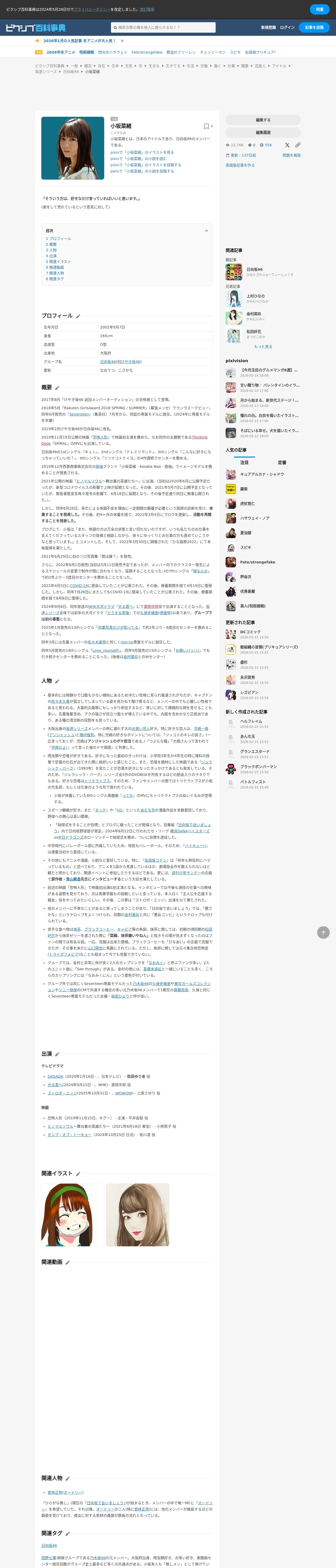Viewport: 336px width, 1568px height.
Task: Open the ブラックボンバーマン article icon
Action: click(x=231, y=769)
